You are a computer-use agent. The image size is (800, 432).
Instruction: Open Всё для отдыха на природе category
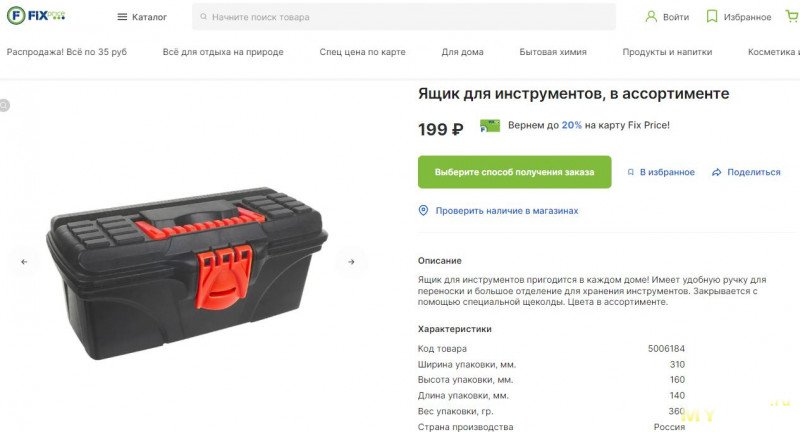(223, 52)
